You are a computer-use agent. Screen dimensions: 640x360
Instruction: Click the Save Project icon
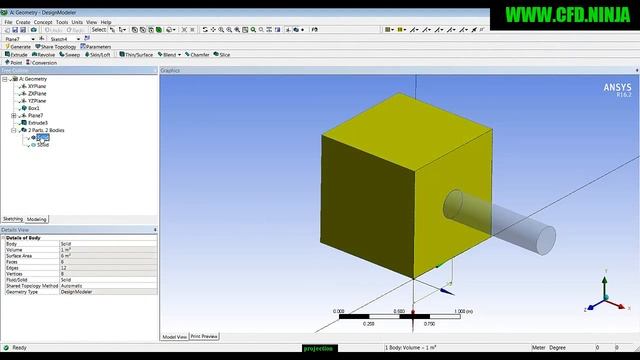tap(15, 30)
